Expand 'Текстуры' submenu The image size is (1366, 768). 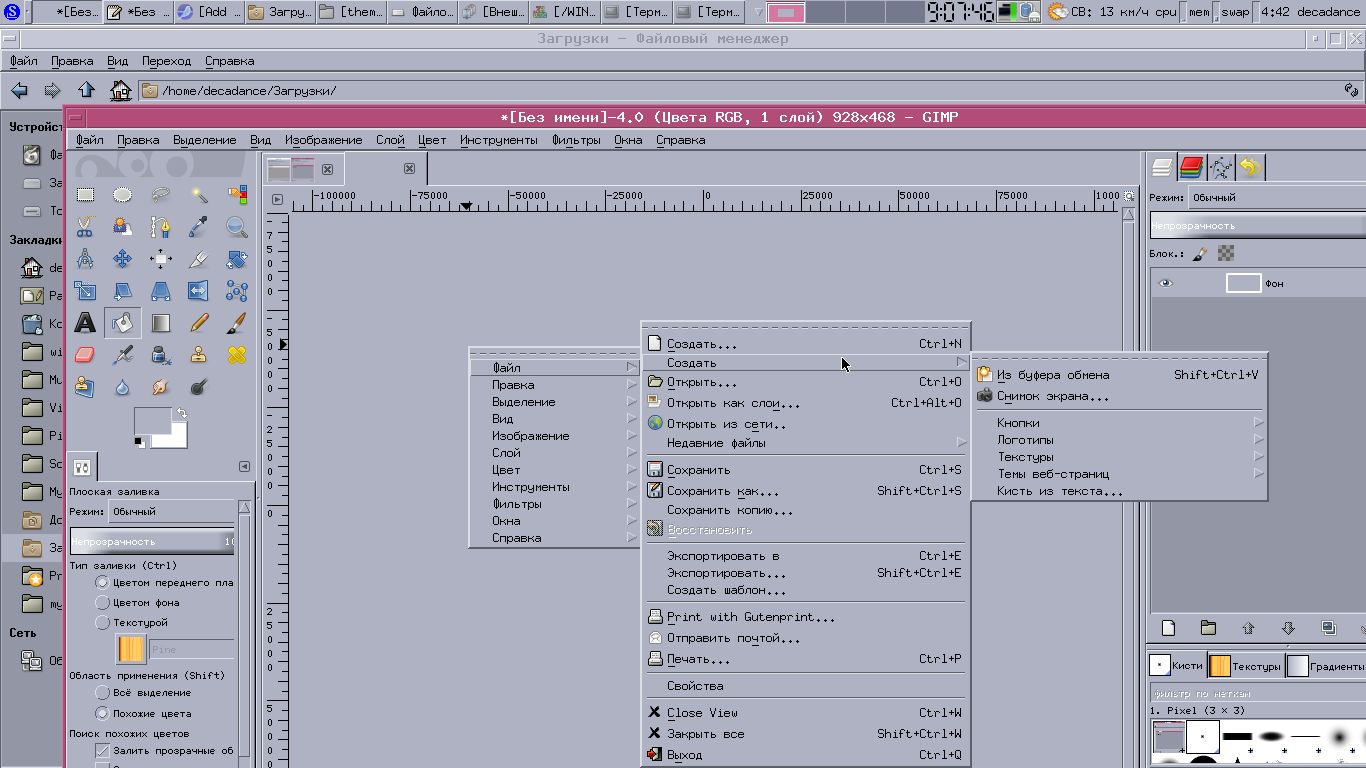(1119, 456)
